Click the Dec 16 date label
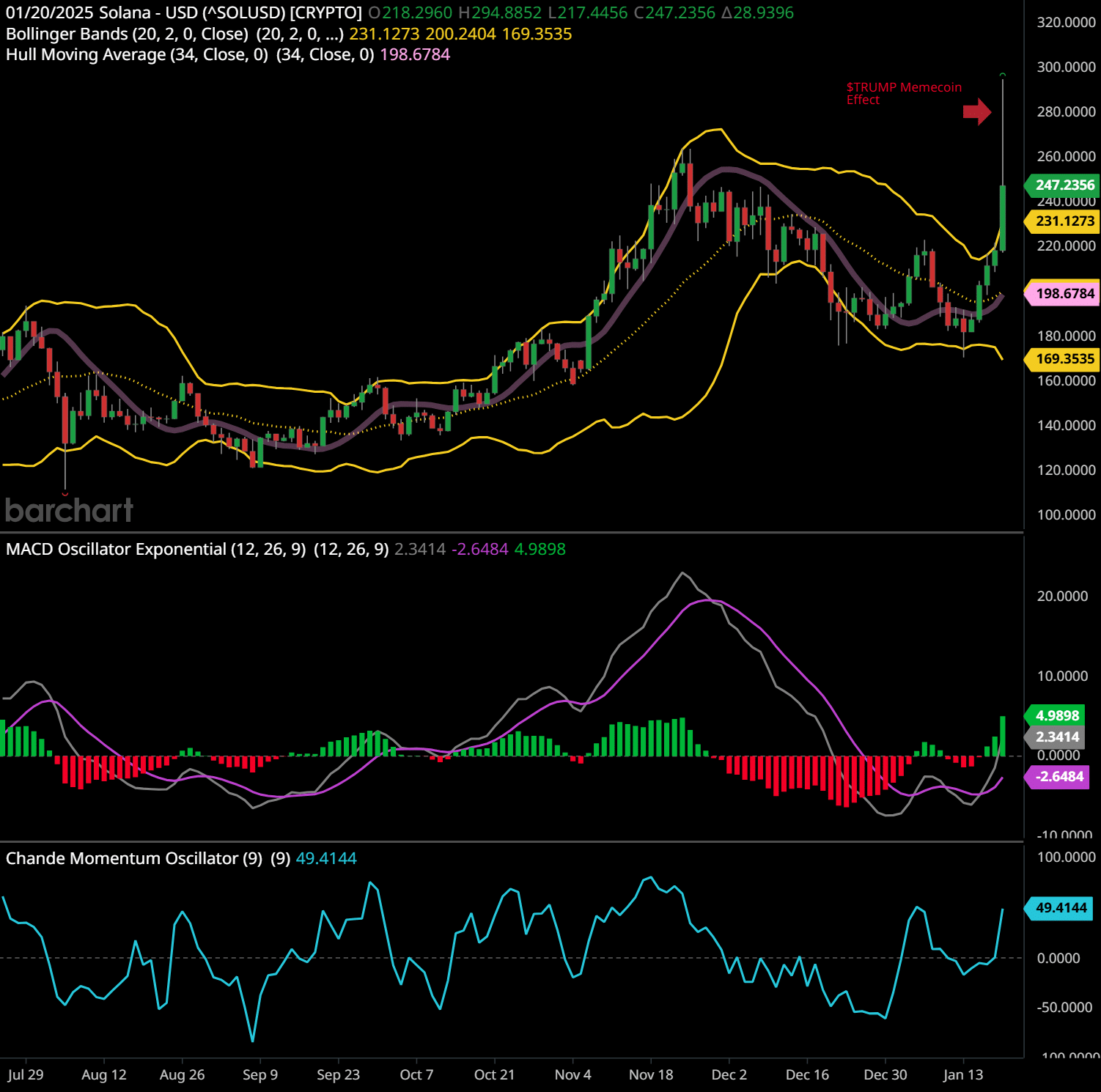Screen dimensions: 1101x1092 pyautogui.click(x=807, y=1074)
